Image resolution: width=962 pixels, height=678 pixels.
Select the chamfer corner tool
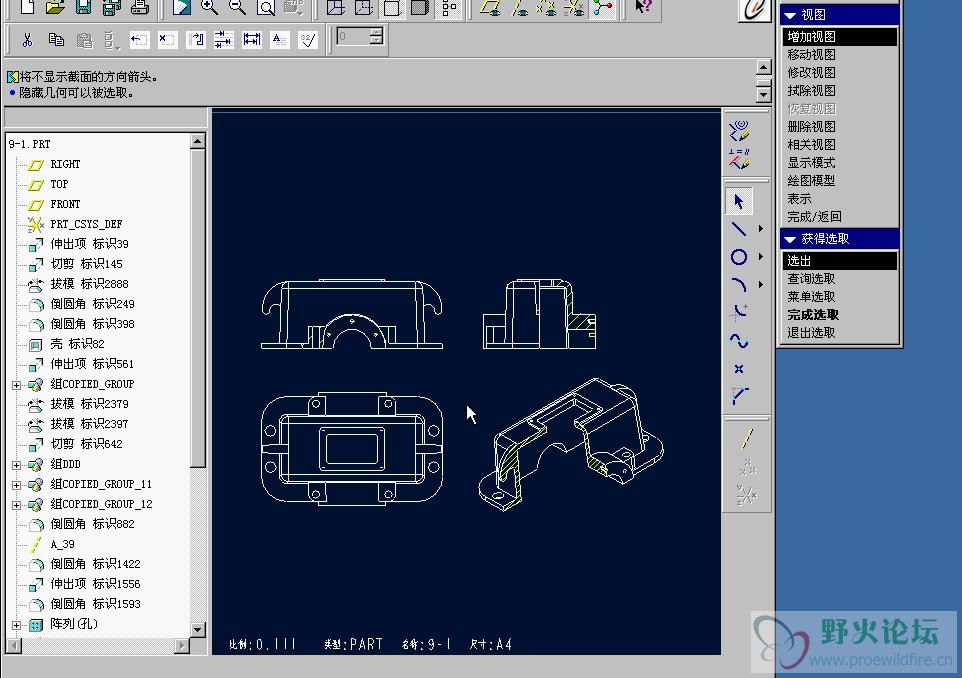[739, 396]
